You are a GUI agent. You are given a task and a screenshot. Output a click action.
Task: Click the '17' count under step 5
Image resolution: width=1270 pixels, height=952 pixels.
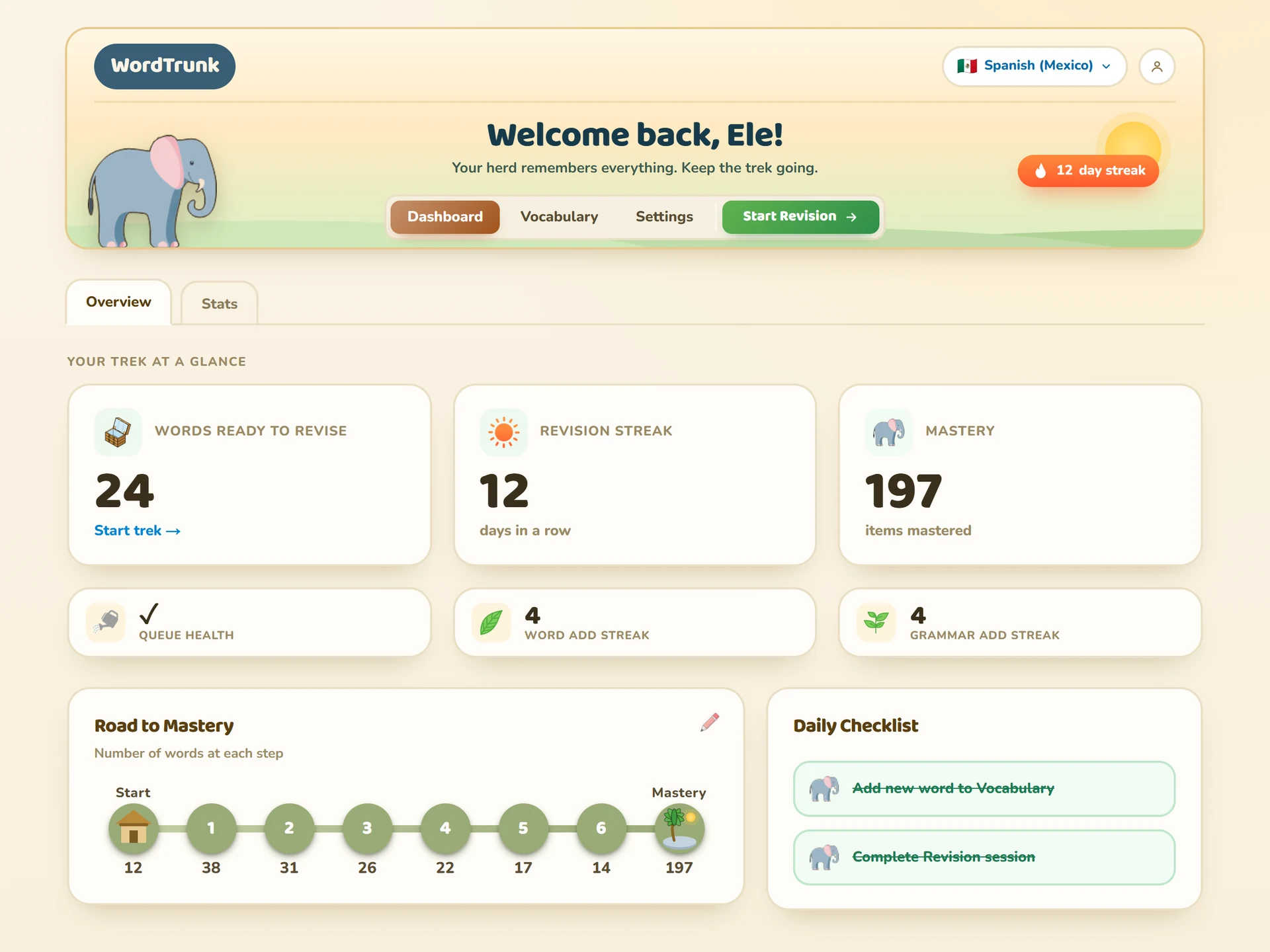pos(523,868)
